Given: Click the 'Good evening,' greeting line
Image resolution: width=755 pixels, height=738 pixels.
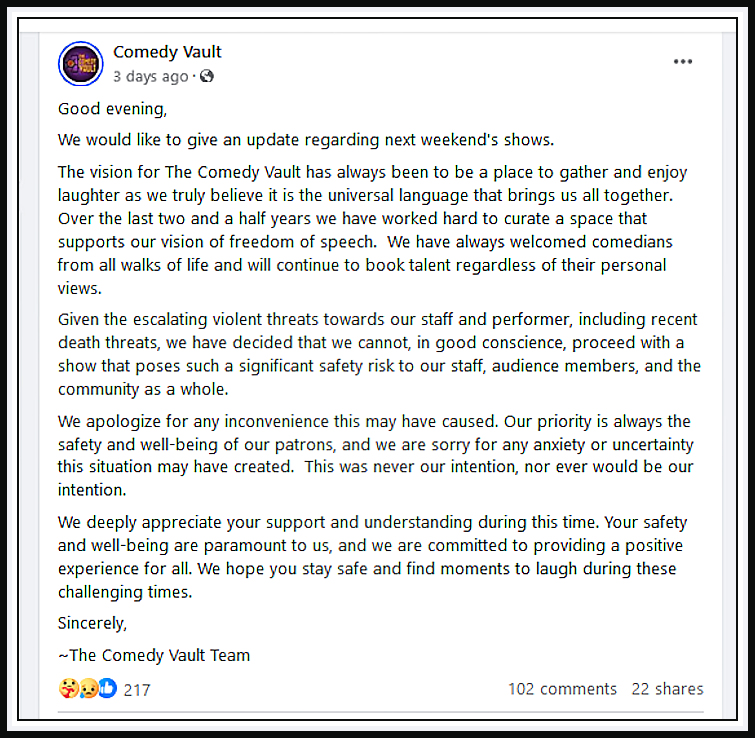Looking at the screenshot, I should coord(113,109).
